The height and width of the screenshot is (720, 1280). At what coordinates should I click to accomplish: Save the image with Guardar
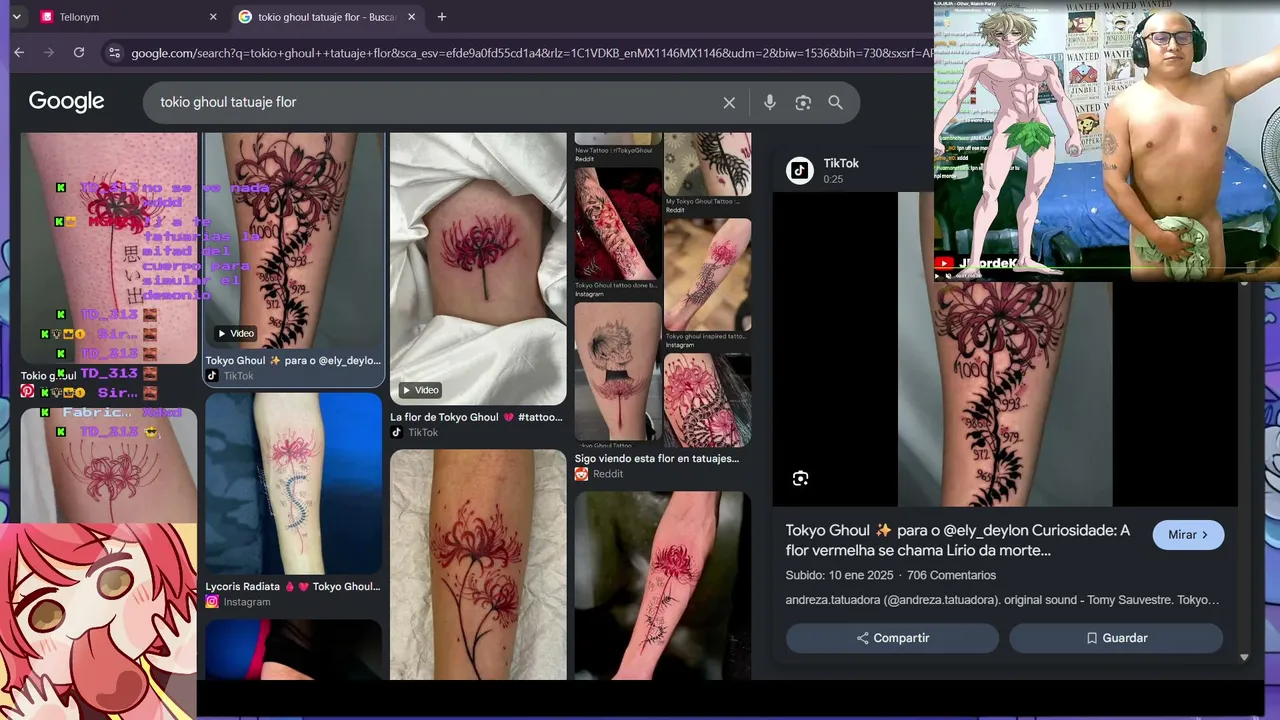click(1116, 638)
